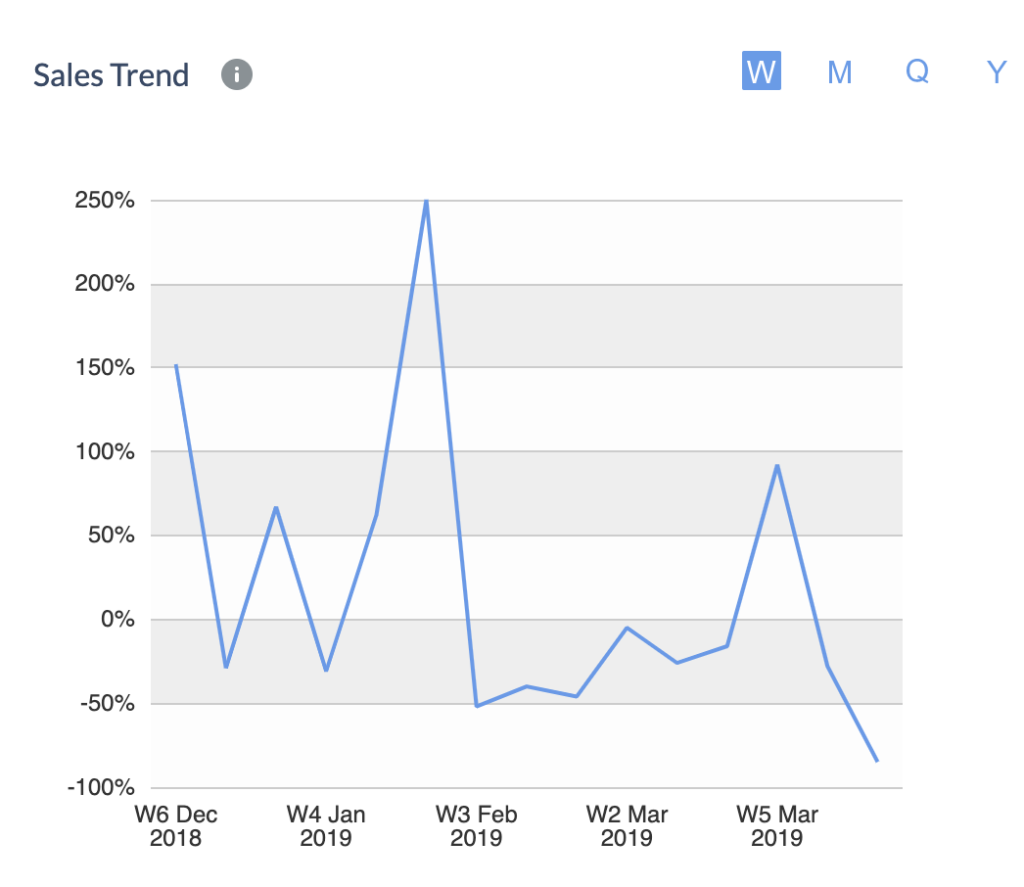Screen dimensions: 1024x887
Task: Click the W3 Feb 2019 low point
Action: [x=477, y=706]
